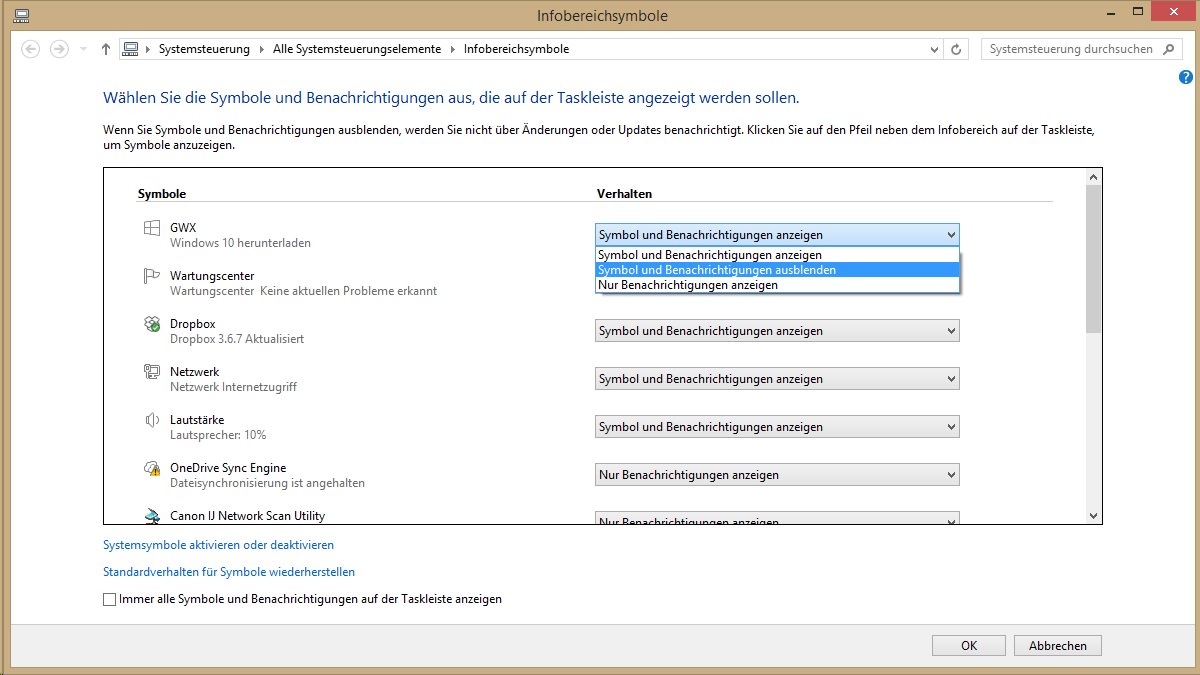This screenshot has height=675, width=1200.
Task: Select 'Nur Benachrichtigungen anzeigen' option in open list
Action: click(x=777, y=285)
